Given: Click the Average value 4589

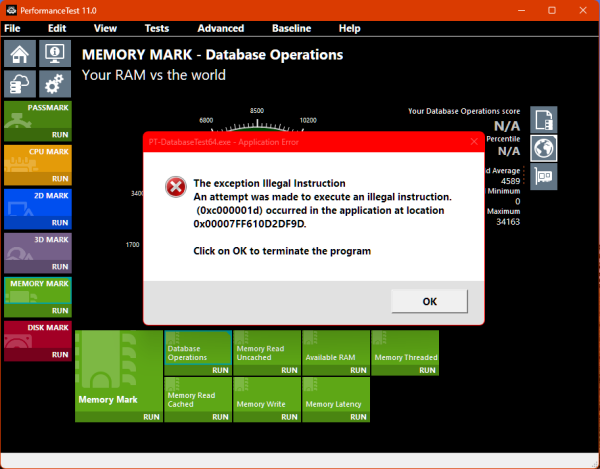Looking at the screenshot, I should point(510,181).
